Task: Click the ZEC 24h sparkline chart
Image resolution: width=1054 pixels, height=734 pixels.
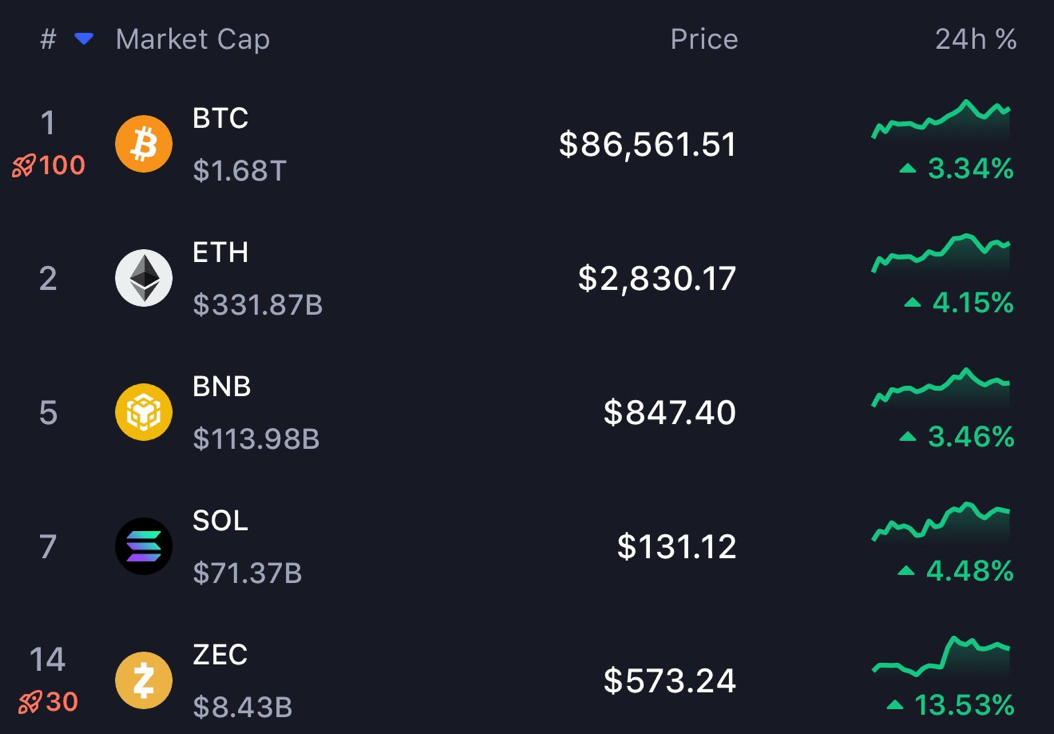Action: pyautogui.click(x=941, y=656)
